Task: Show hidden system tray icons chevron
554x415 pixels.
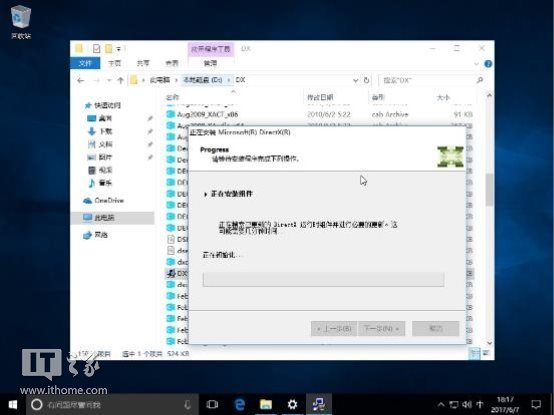Action: 441,405
